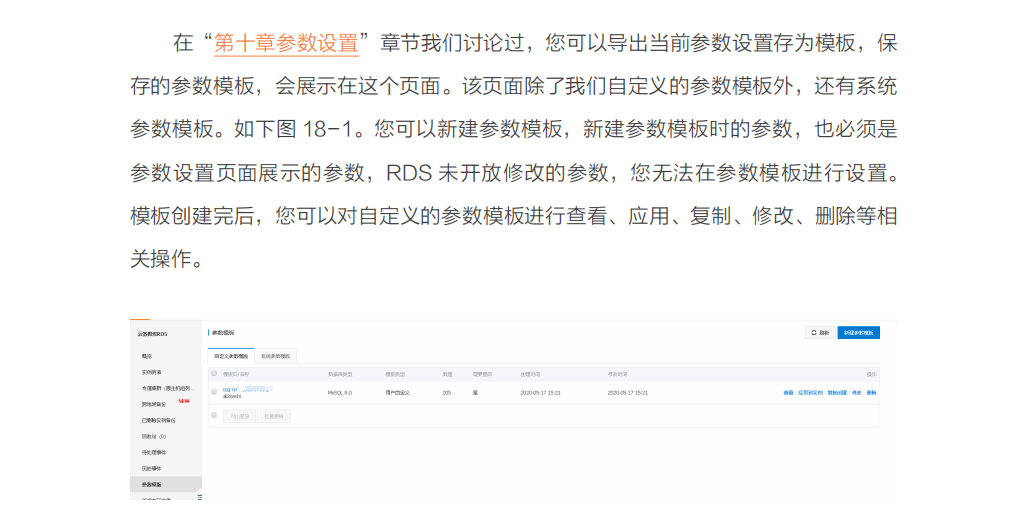Click the parameter count 205 cell
This screenshot has width=1023, height=532.
(x=447, y=393)
